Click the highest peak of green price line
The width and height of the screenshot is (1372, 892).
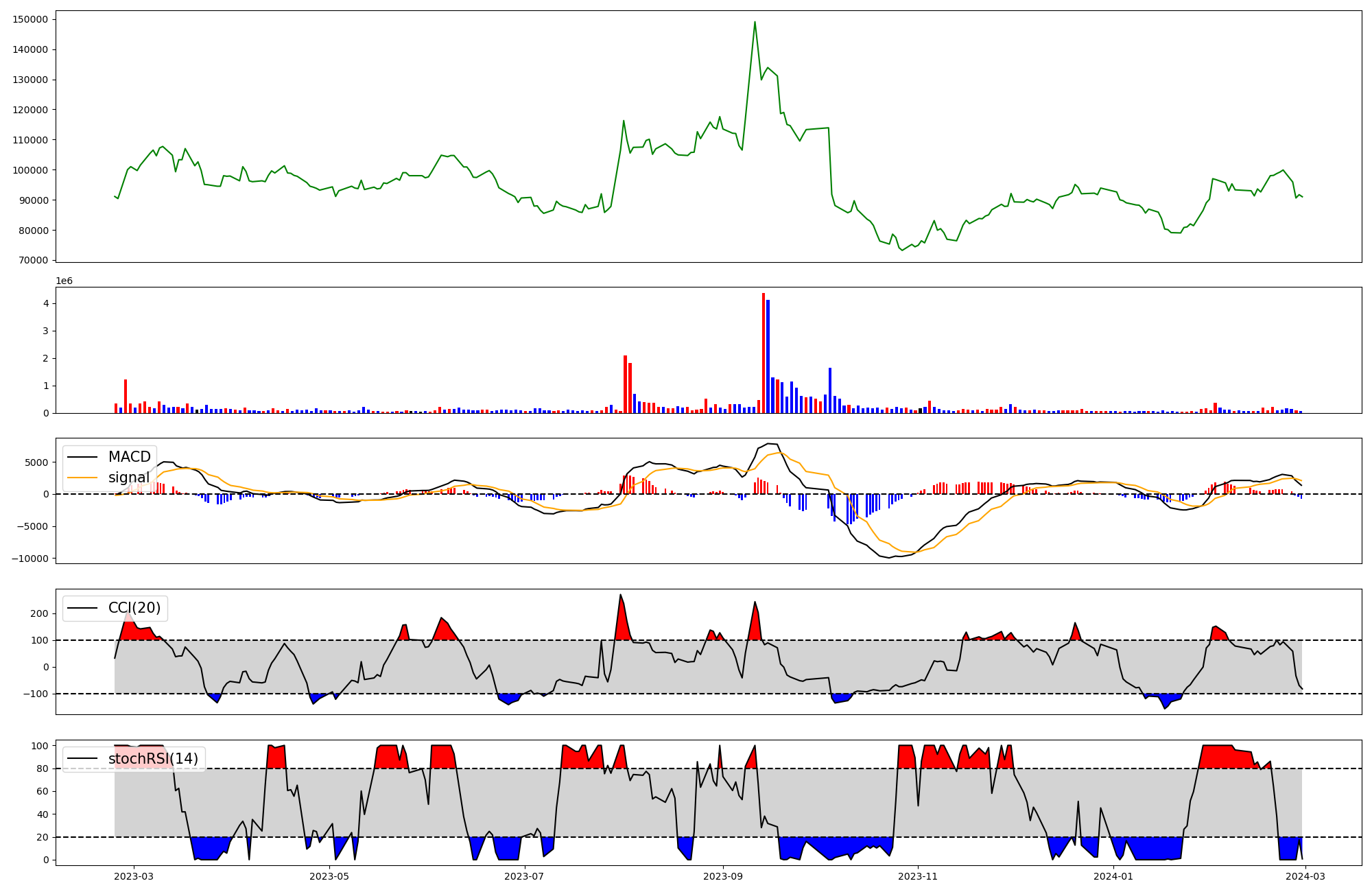click(755, 22)
